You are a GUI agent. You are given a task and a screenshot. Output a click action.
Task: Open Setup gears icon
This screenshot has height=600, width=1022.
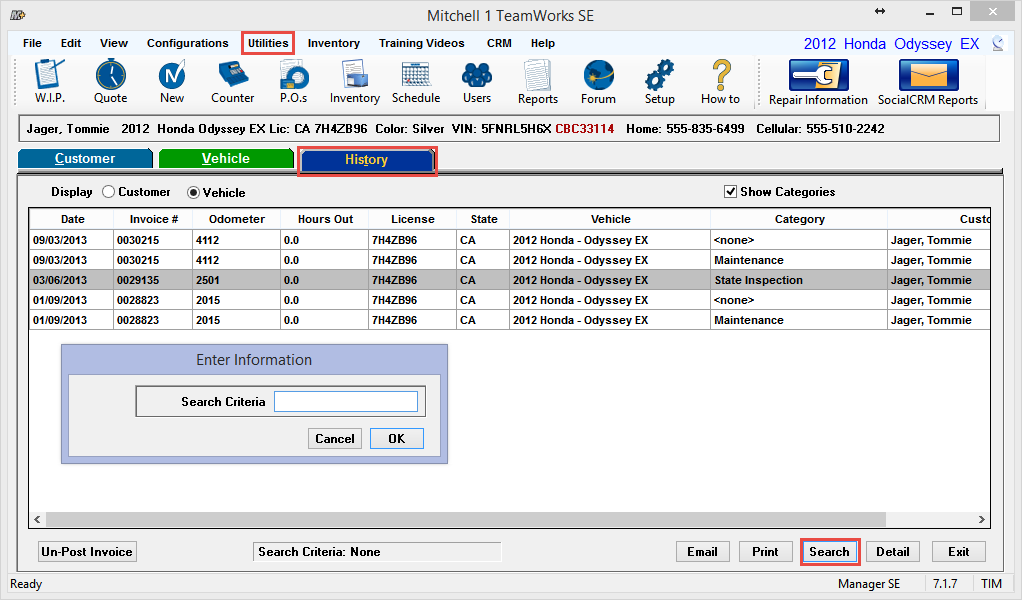click(660, 81)
